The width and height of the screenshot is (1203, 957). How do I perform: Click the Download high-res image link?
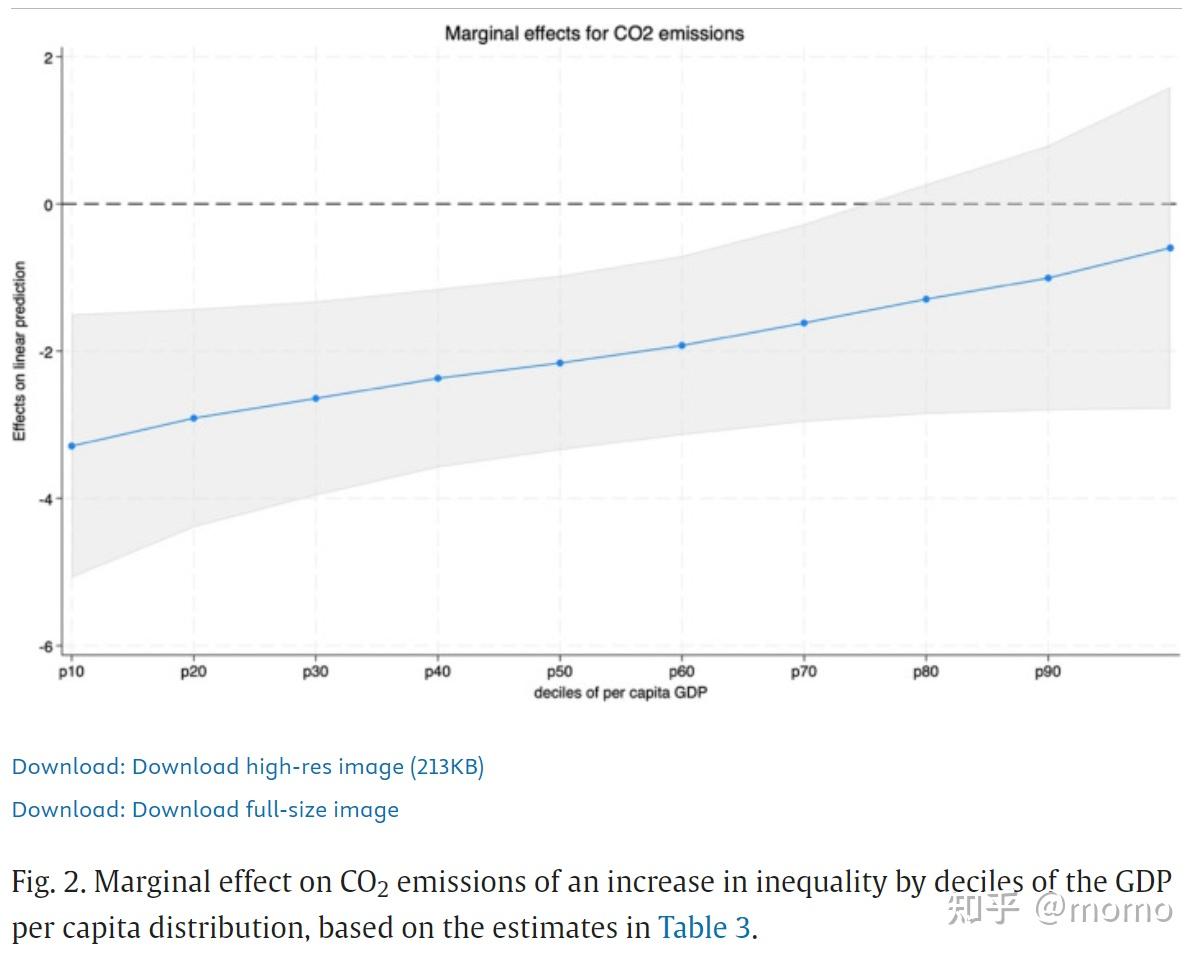point(248,767)
